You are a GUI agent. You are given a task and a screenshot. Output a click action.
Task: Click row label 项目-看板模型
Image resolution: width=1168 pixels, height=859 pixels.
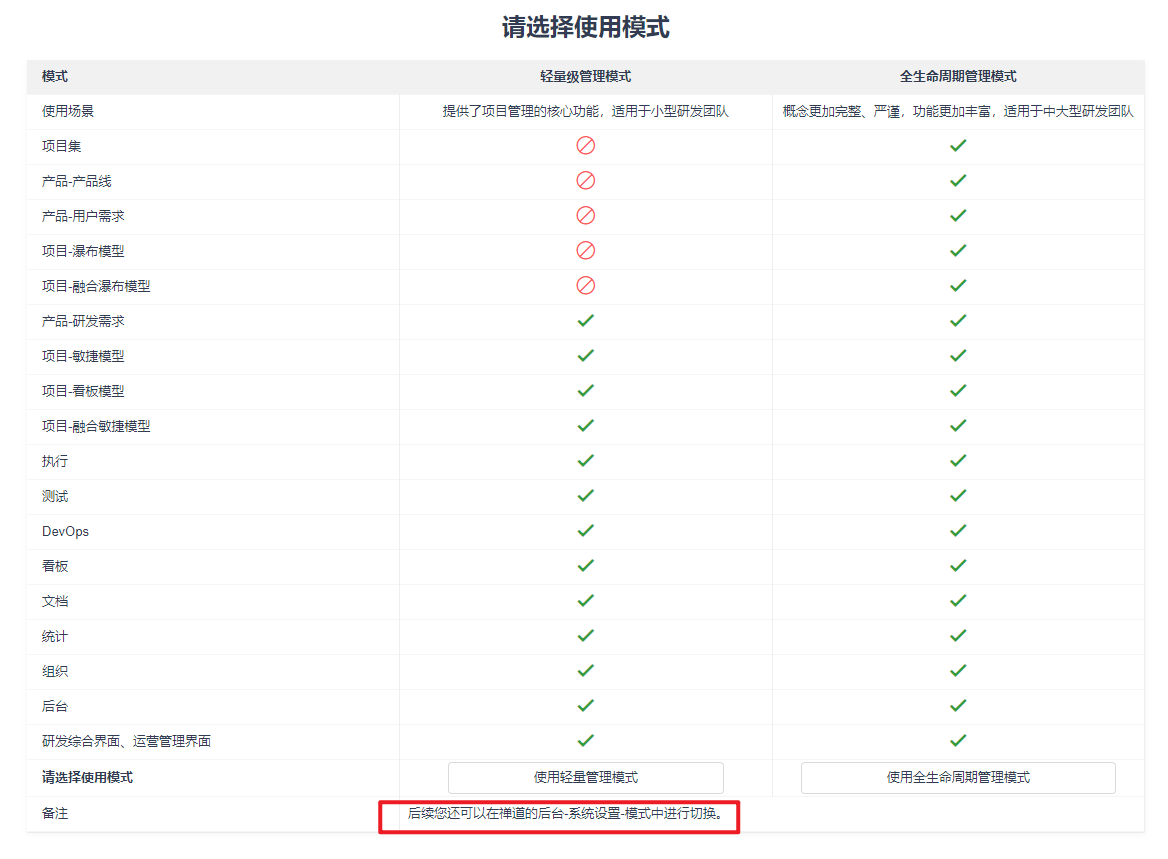83,391
